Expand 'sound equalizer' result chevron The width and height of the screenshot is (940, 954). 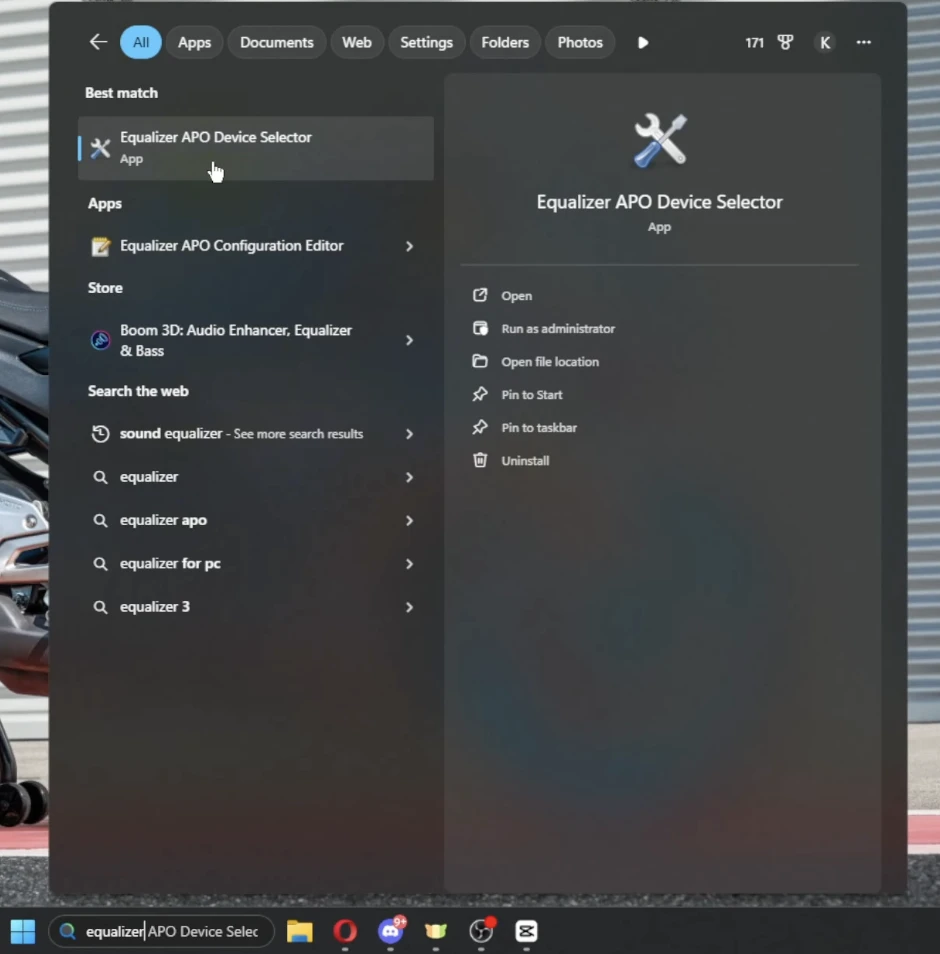pyautogui.click(x=409, y=434)
